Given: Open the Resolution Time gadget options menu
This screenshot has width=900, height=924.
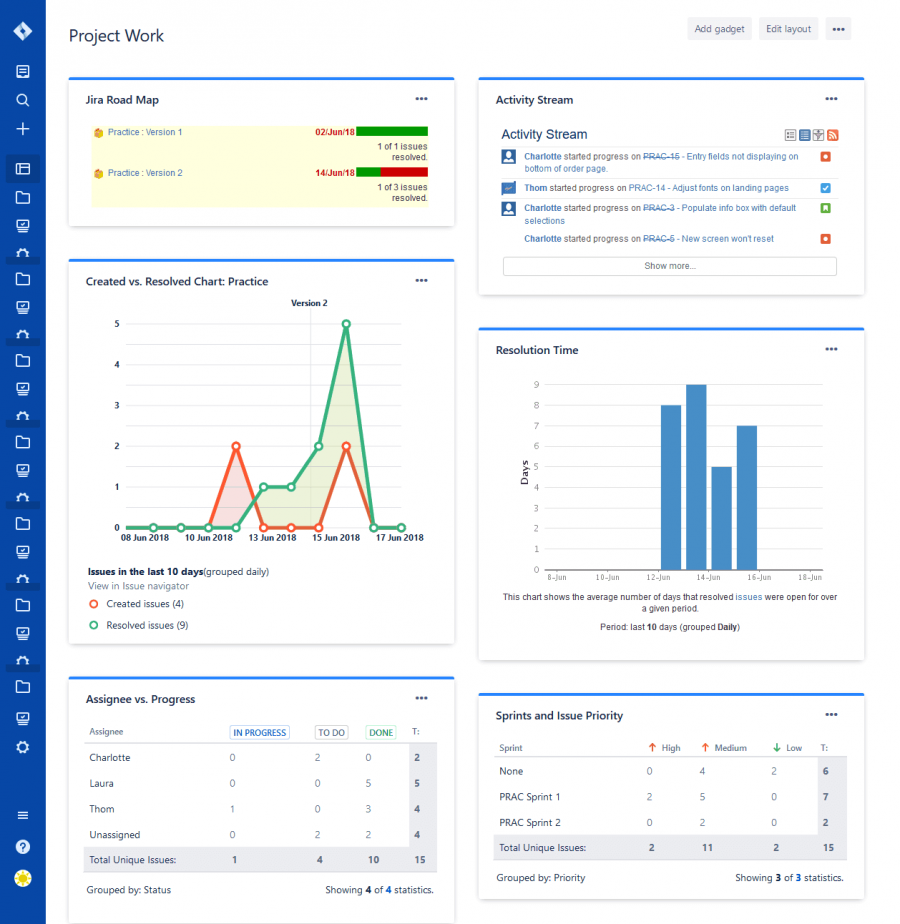Looking at the screenshot, I should point(831,349).
